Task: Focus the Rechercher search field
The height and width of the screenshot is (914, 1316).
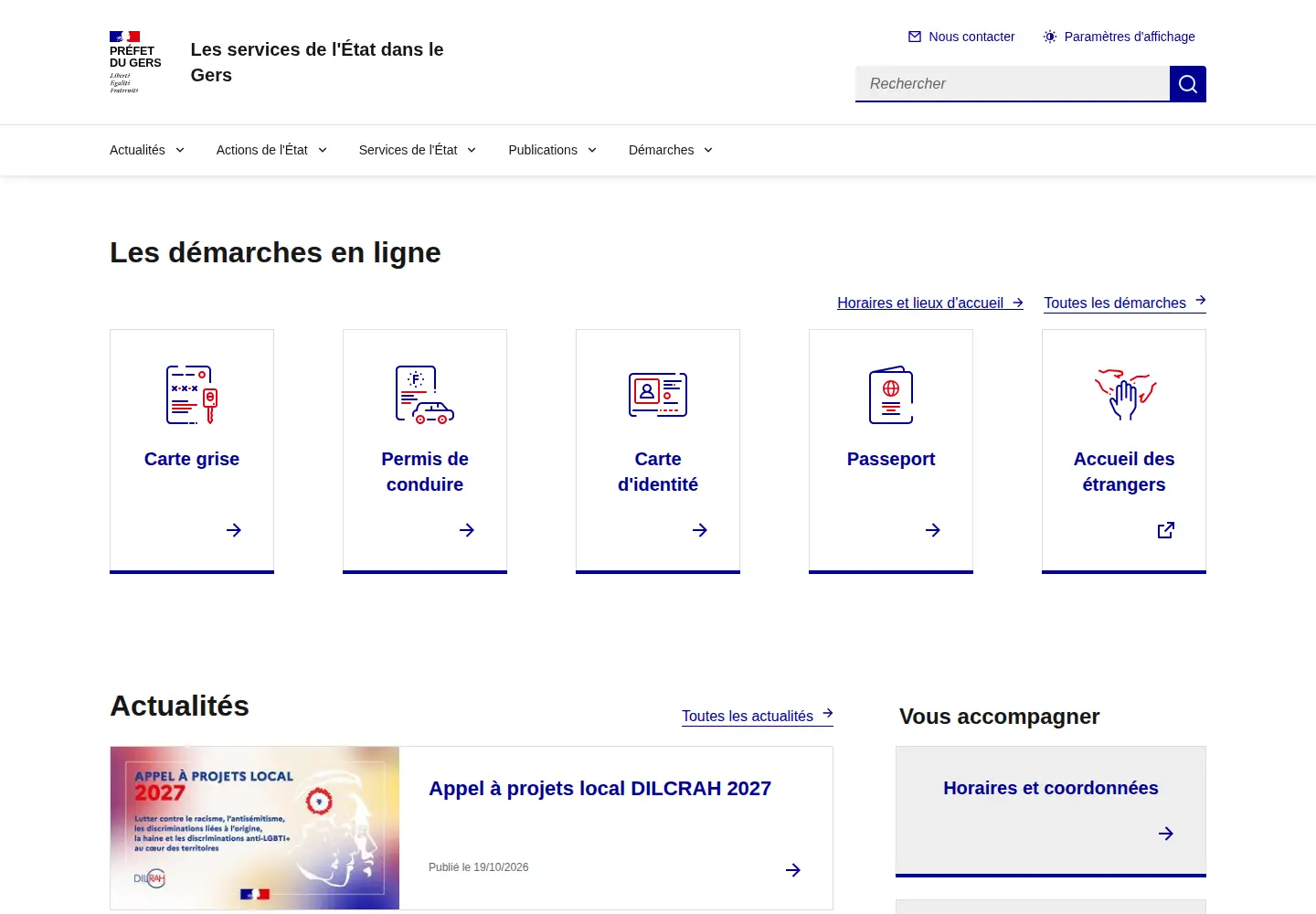Action: click(x=1013, y=83)
